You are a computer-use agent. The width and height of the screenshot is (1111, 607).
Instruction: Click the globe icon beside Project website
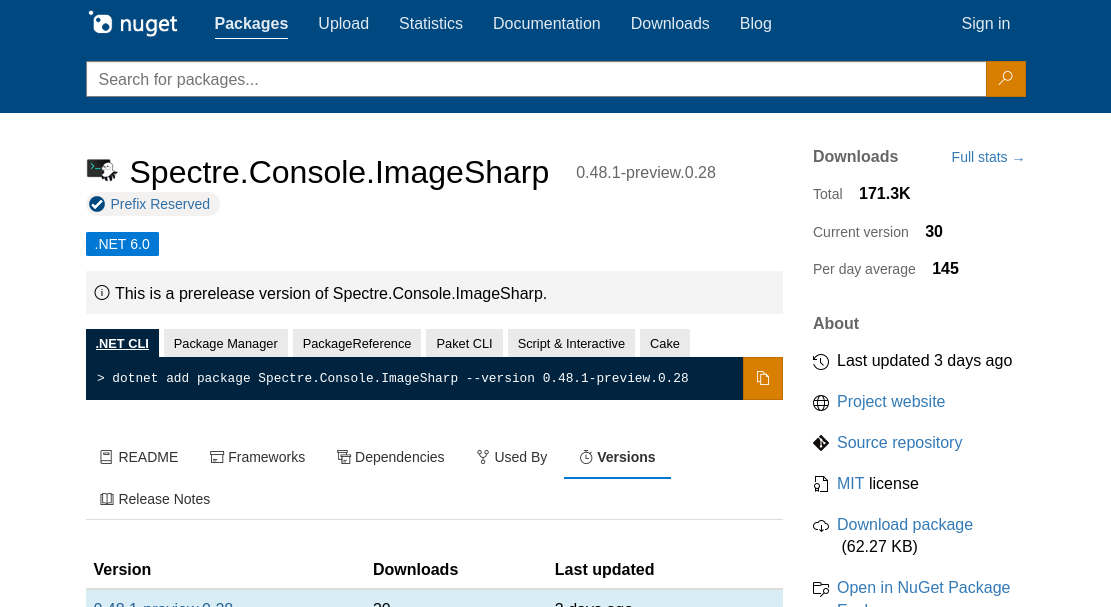pos(821,403)
